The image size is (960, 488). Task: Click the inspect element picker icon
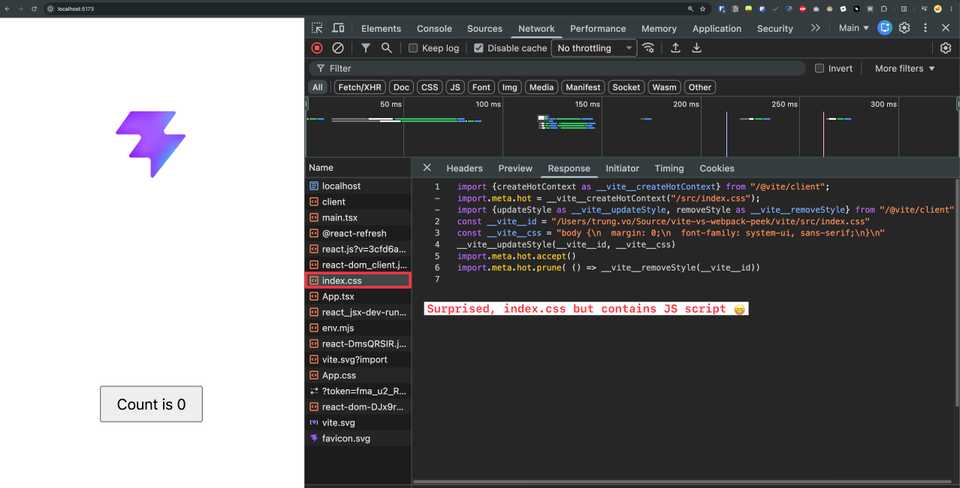(x=317, y=28)
